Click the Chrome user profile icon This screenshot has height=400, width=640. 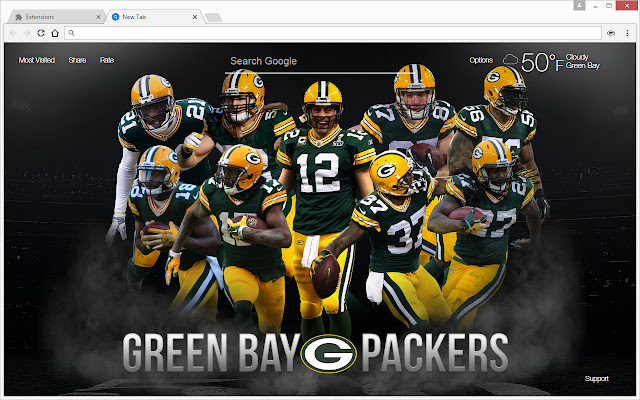click(x=579, y=5)
